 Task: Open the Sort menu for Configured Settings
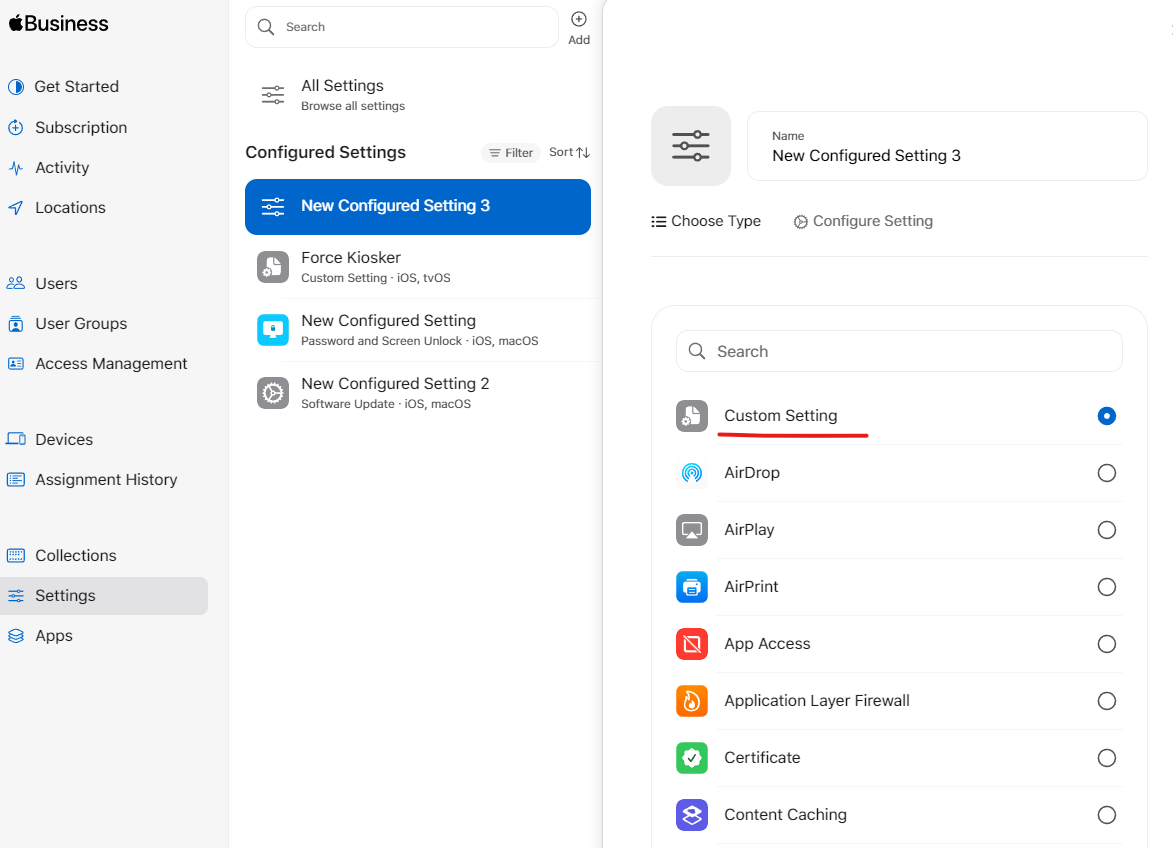569,153
